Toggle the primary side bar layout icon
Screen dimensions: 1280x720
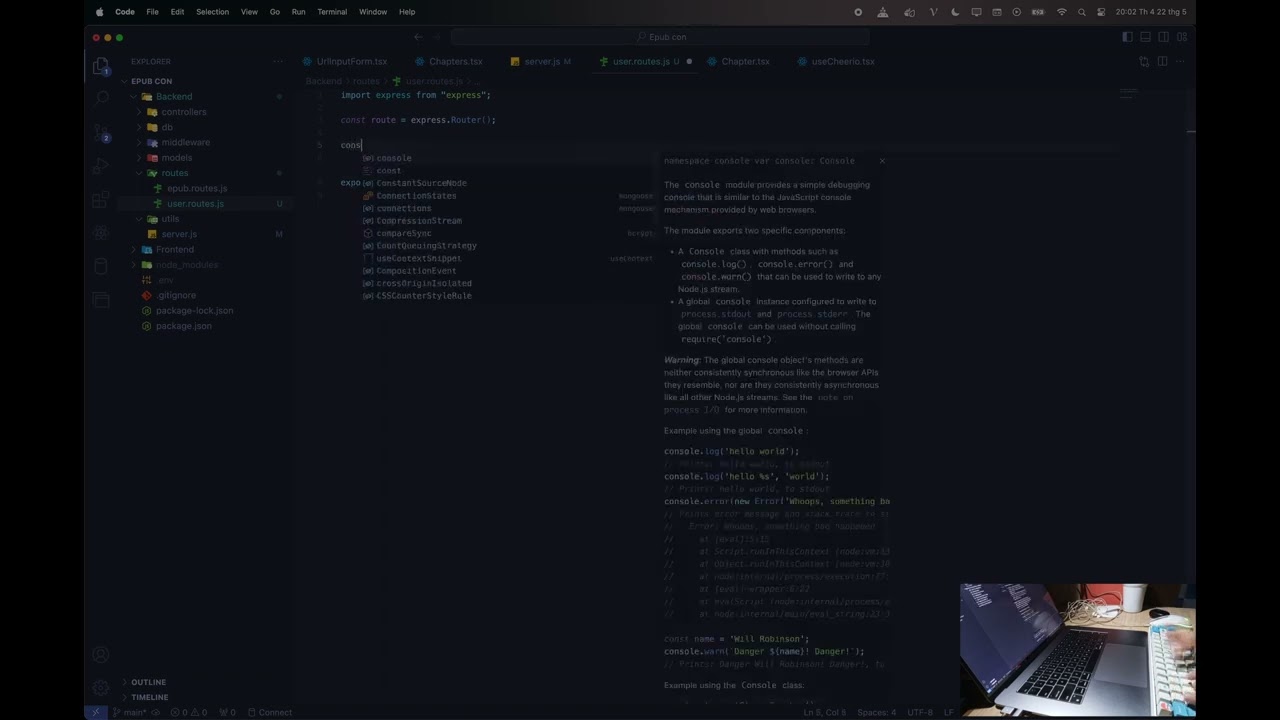(x=1127, y=37)
